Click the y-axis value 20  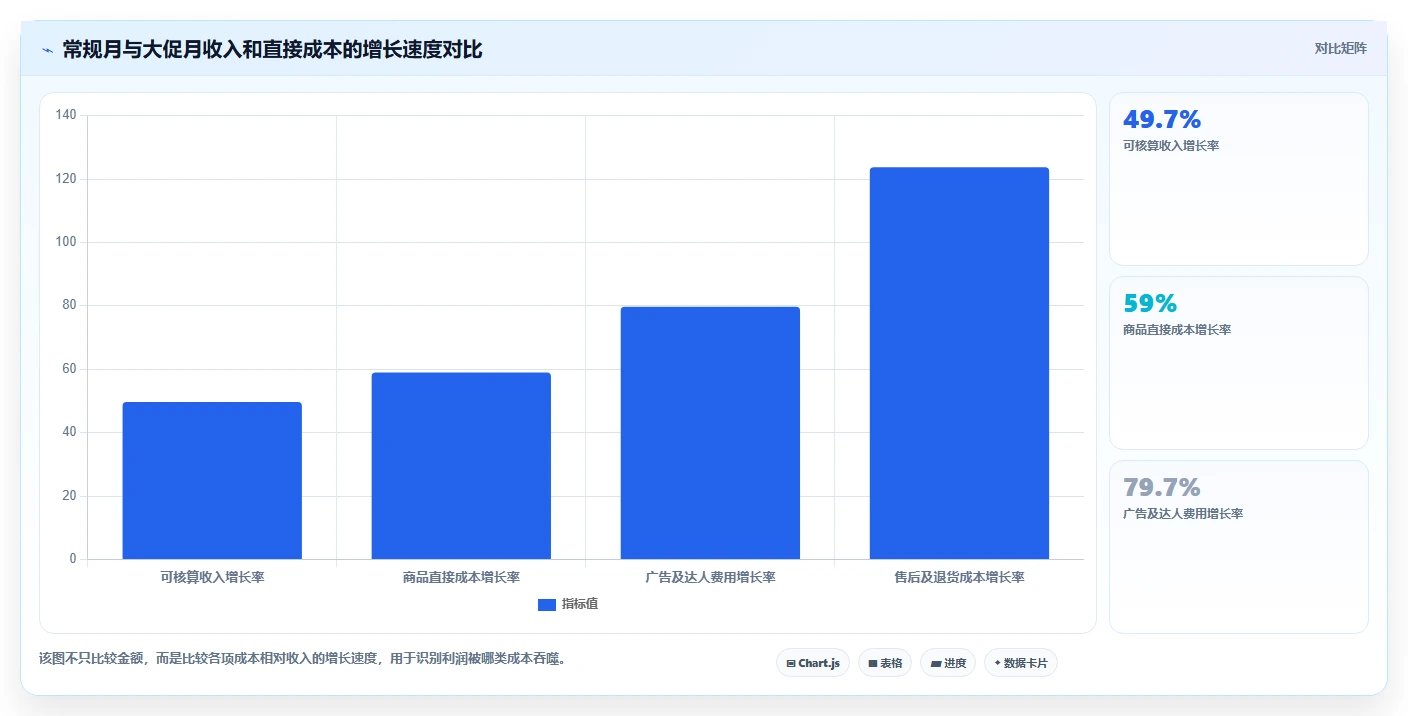tap(69, 496)
